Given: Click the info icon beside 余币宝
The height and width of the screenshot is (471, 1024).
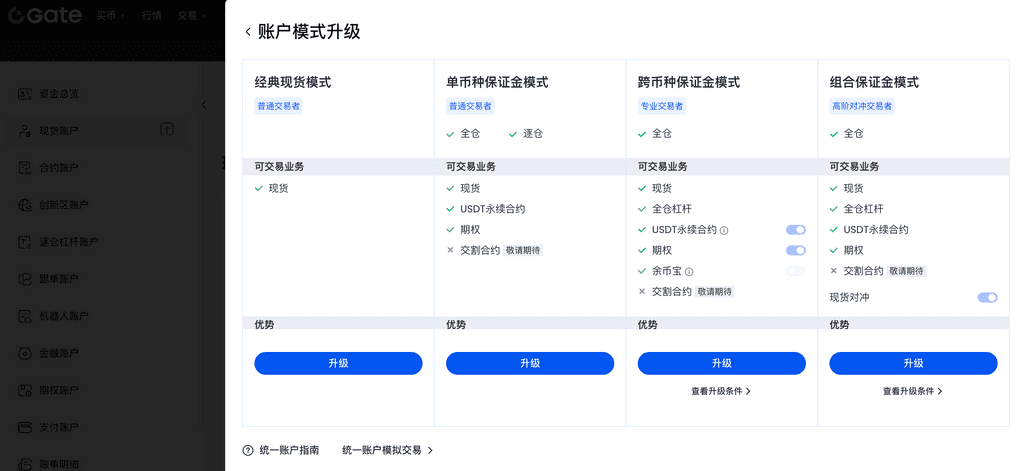Looking at the screenshot, I should tap(689, 271).
